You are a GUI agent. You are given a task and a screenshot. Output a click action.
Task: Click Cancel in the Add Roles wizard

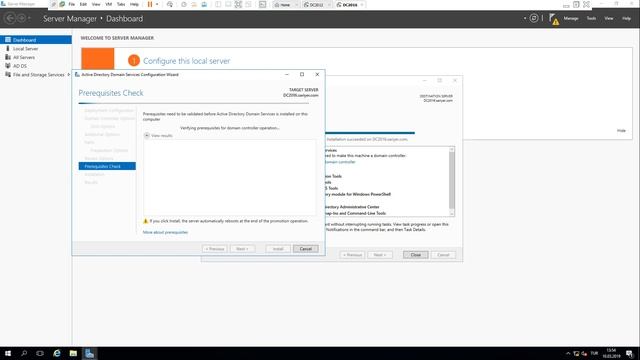[443, 255]
